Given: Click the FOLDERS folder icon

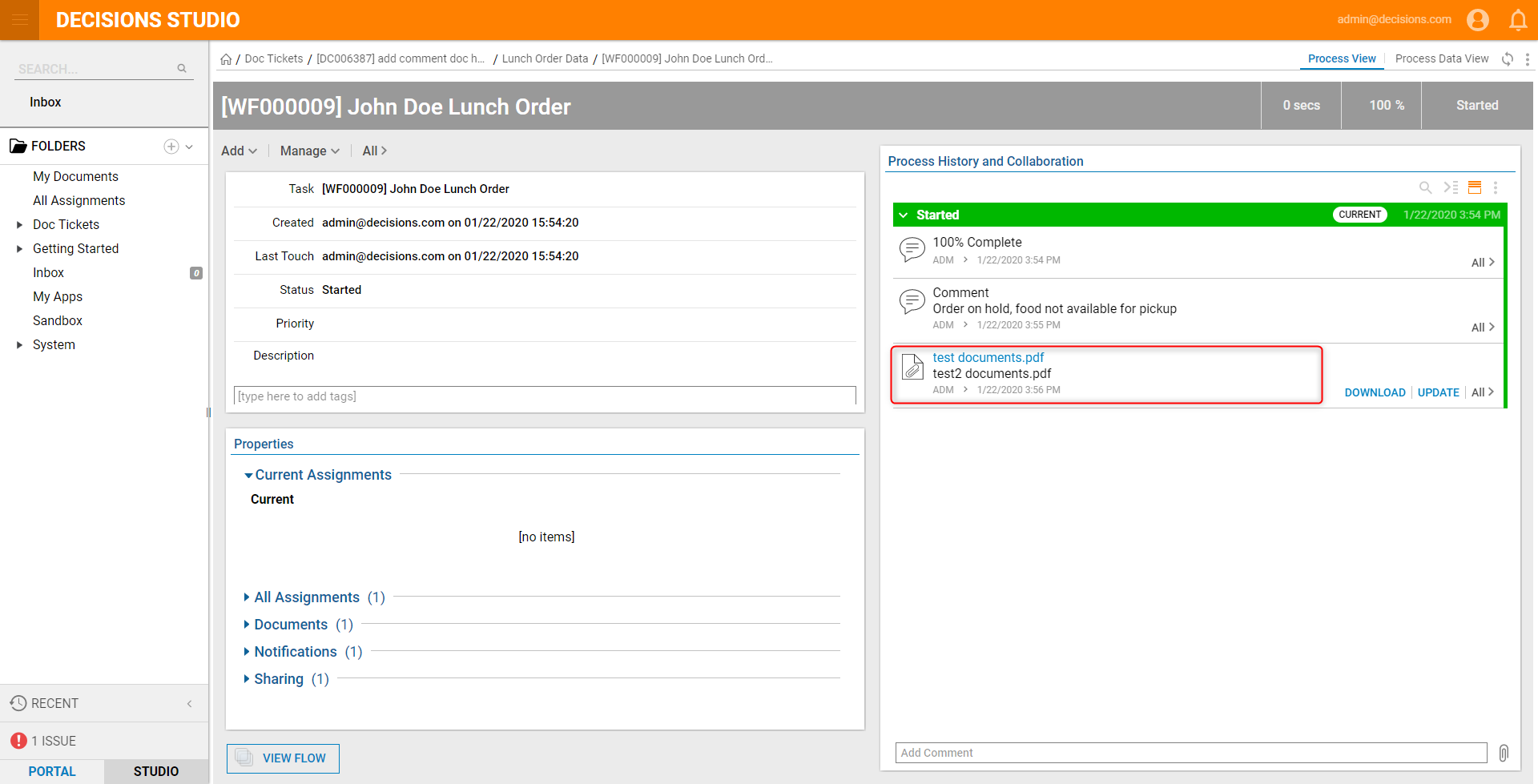Looking at the screenshot, I should click(x=18, y=146).
